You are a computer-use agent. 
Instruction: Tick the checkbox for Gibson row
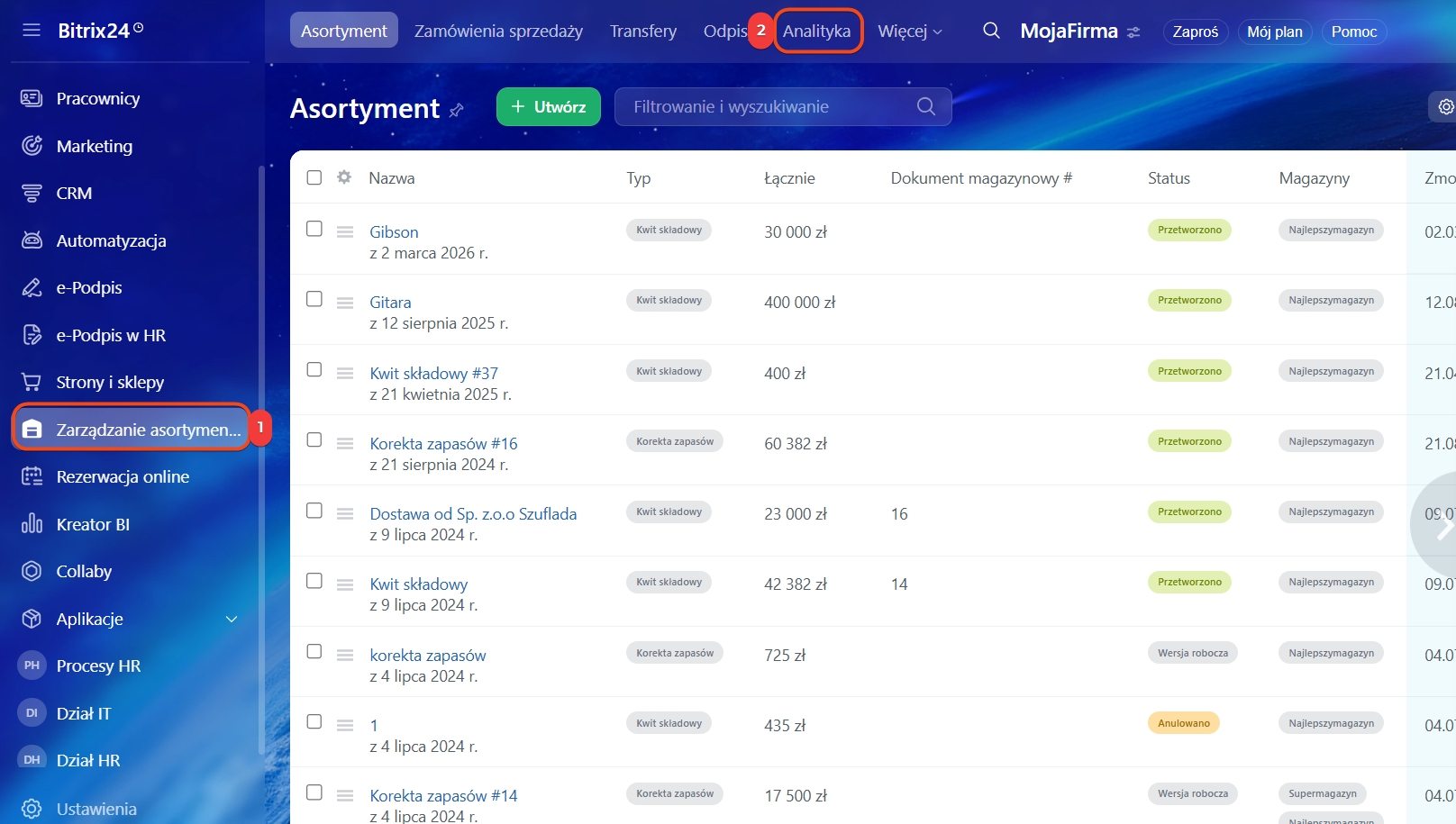coord(314,229)
